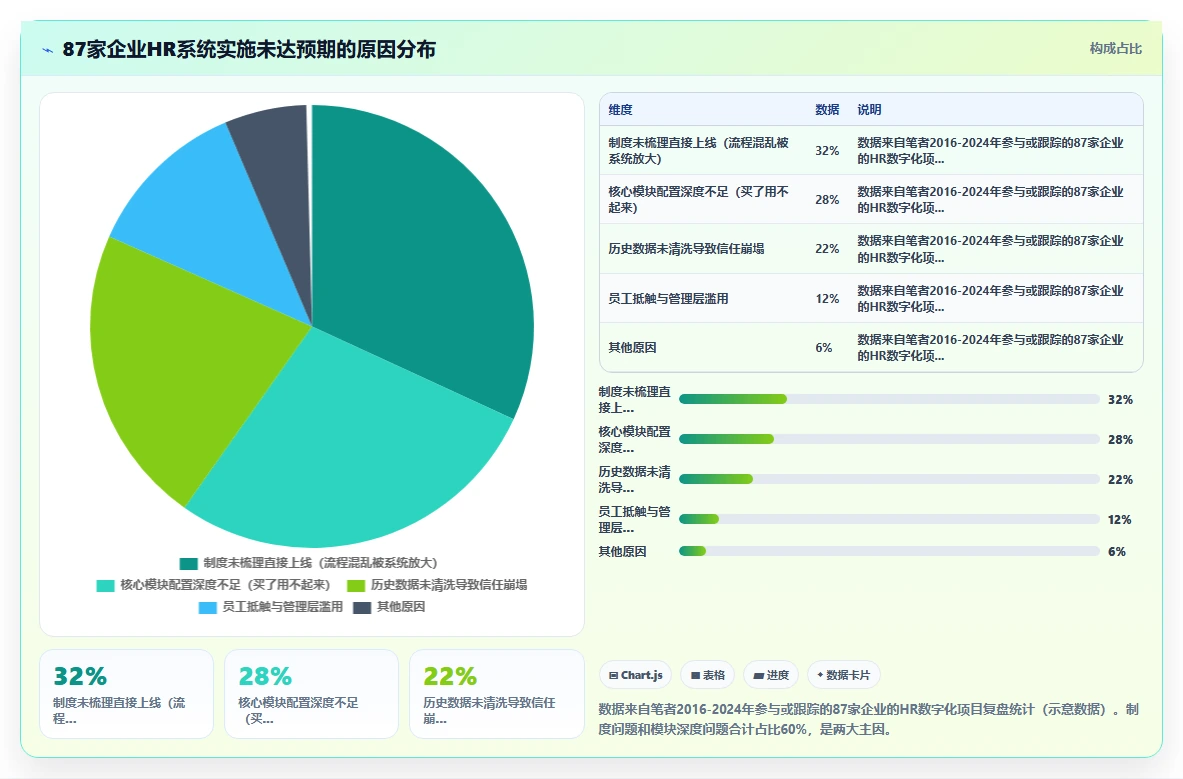1183x779 pixels.
Task: Click the 32% value in the table
Action: [x=827, y=151]
